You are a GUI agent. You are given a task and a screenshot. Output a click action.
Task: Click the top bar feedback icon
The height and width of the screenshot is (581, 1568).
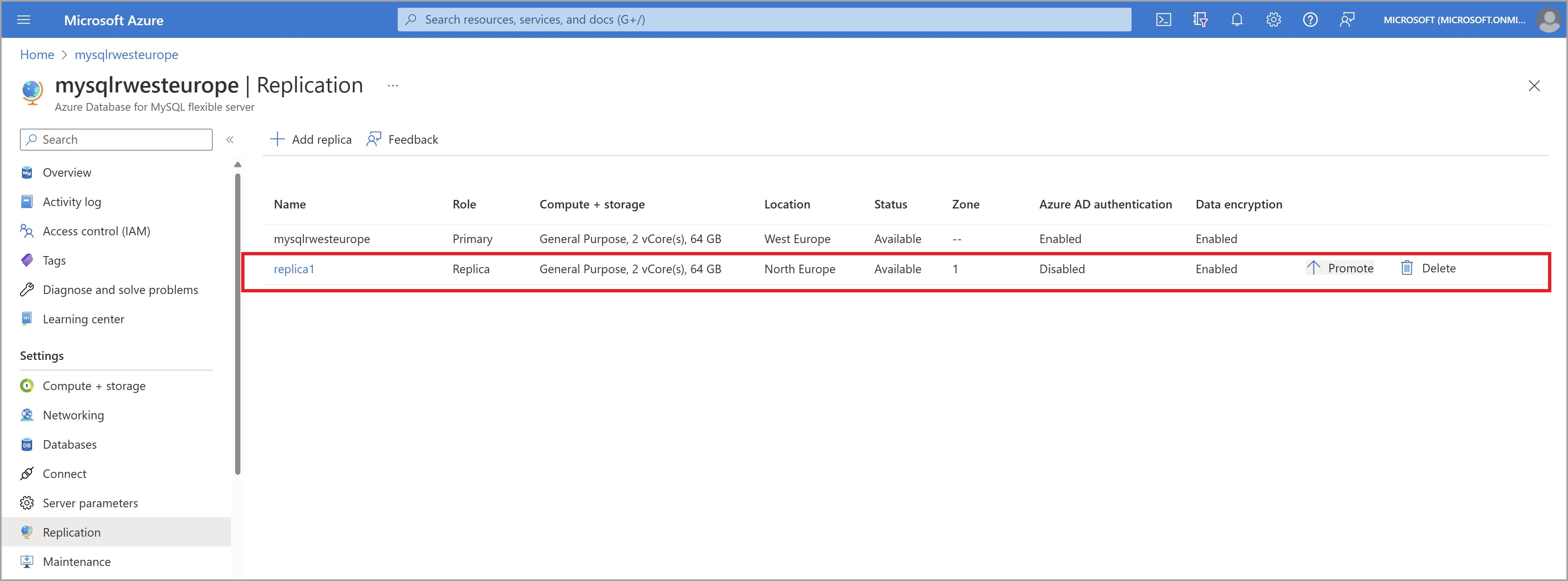(x=1347, y=20)
